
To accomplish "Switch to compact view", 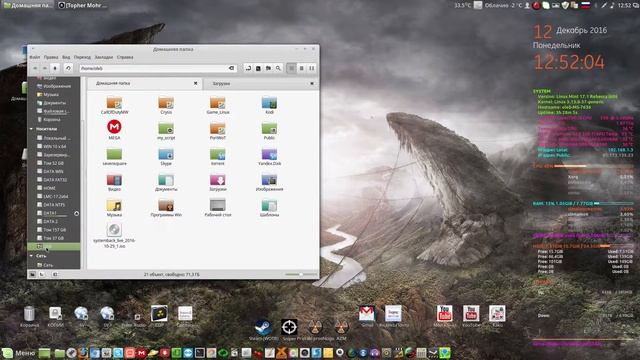I will (x=311, y=68).
